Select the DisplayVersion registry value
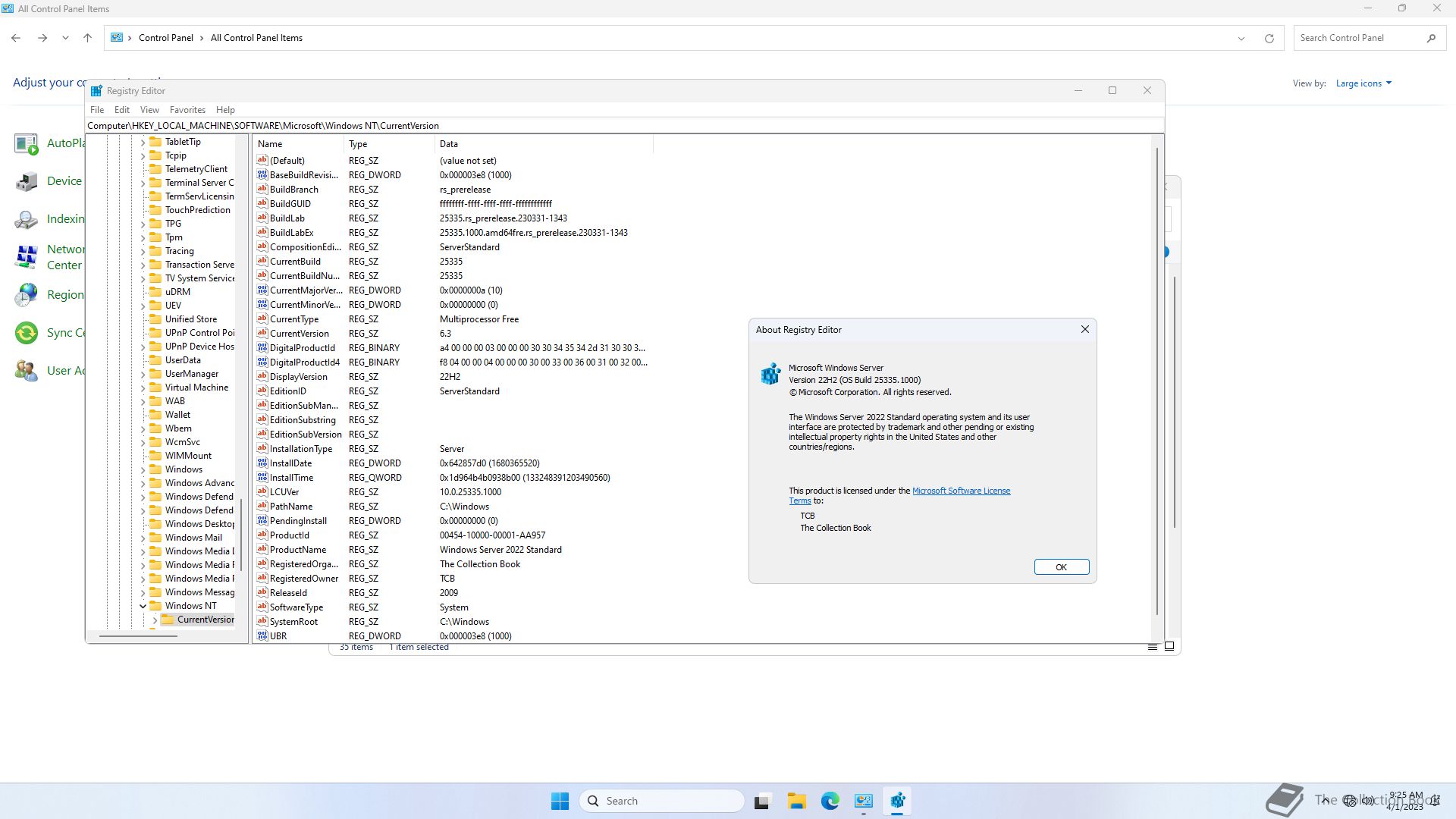The height and width of the screenshot is (819, 1456). (x=299, y=377)
